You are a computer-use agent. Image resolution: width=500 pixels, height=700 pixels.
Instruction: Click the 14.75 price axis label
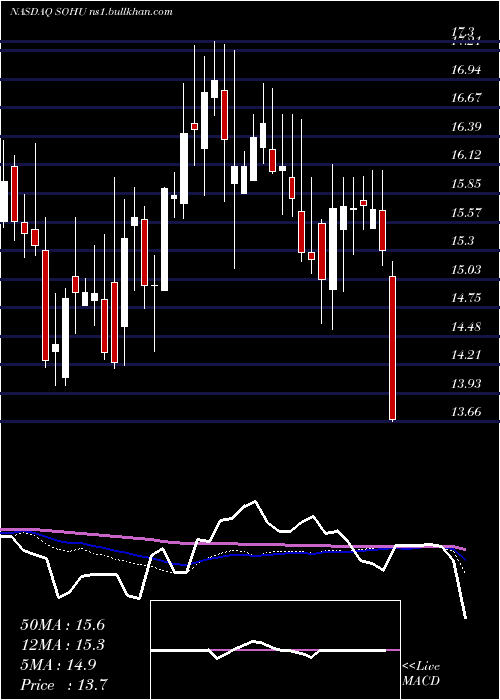pyautogui.click(x=466, y=298)
